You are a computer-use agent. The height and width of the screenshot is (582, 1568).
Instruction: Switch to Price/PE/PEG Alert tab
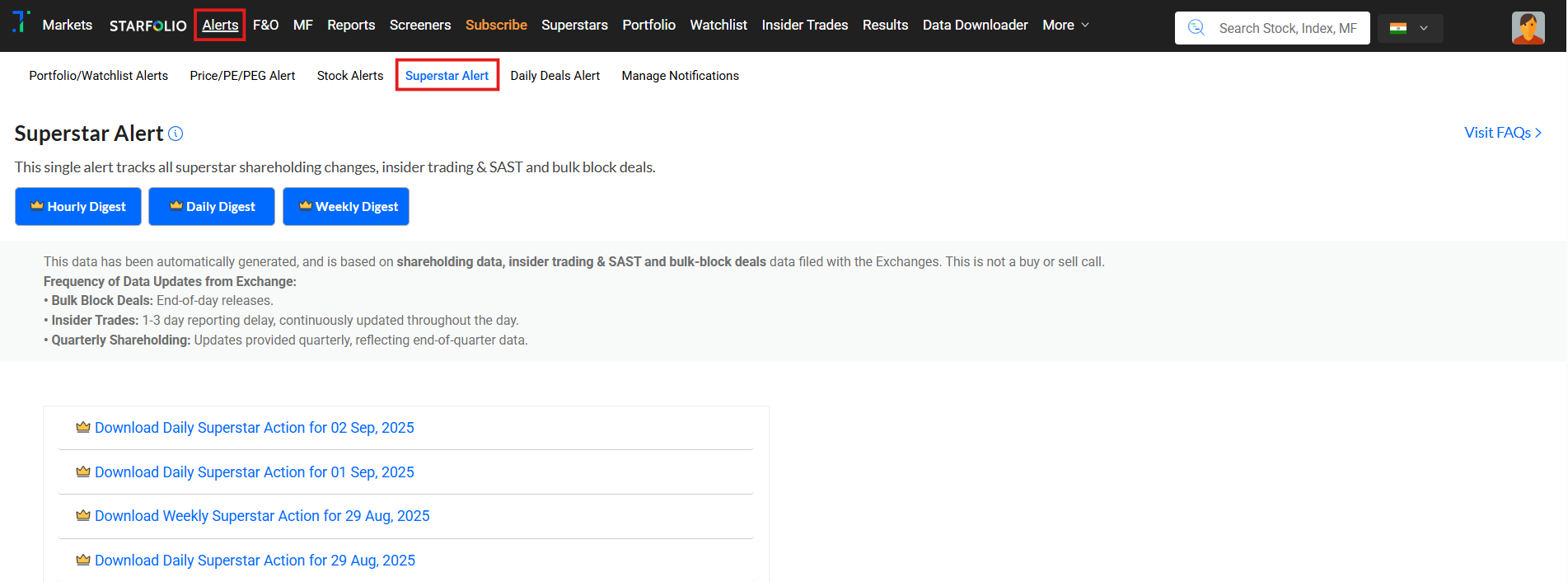pos(242,76)
